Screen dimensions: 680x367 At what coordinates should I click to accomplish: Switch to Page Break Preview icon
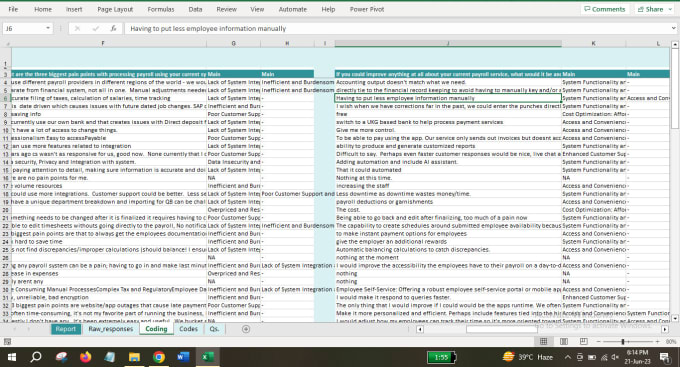tap(584, 342)
